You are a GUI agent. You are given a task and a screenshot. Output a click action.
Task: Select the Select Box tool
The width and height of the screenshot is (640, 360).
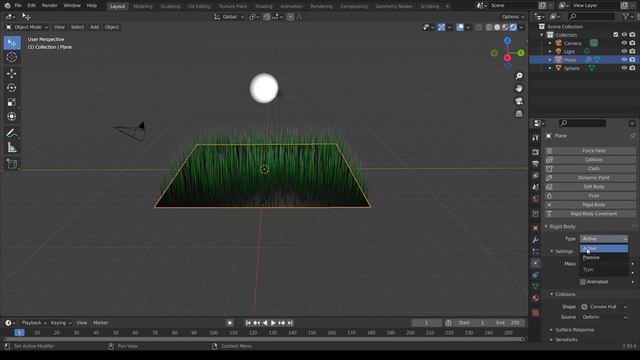click(x=12, y=43)
